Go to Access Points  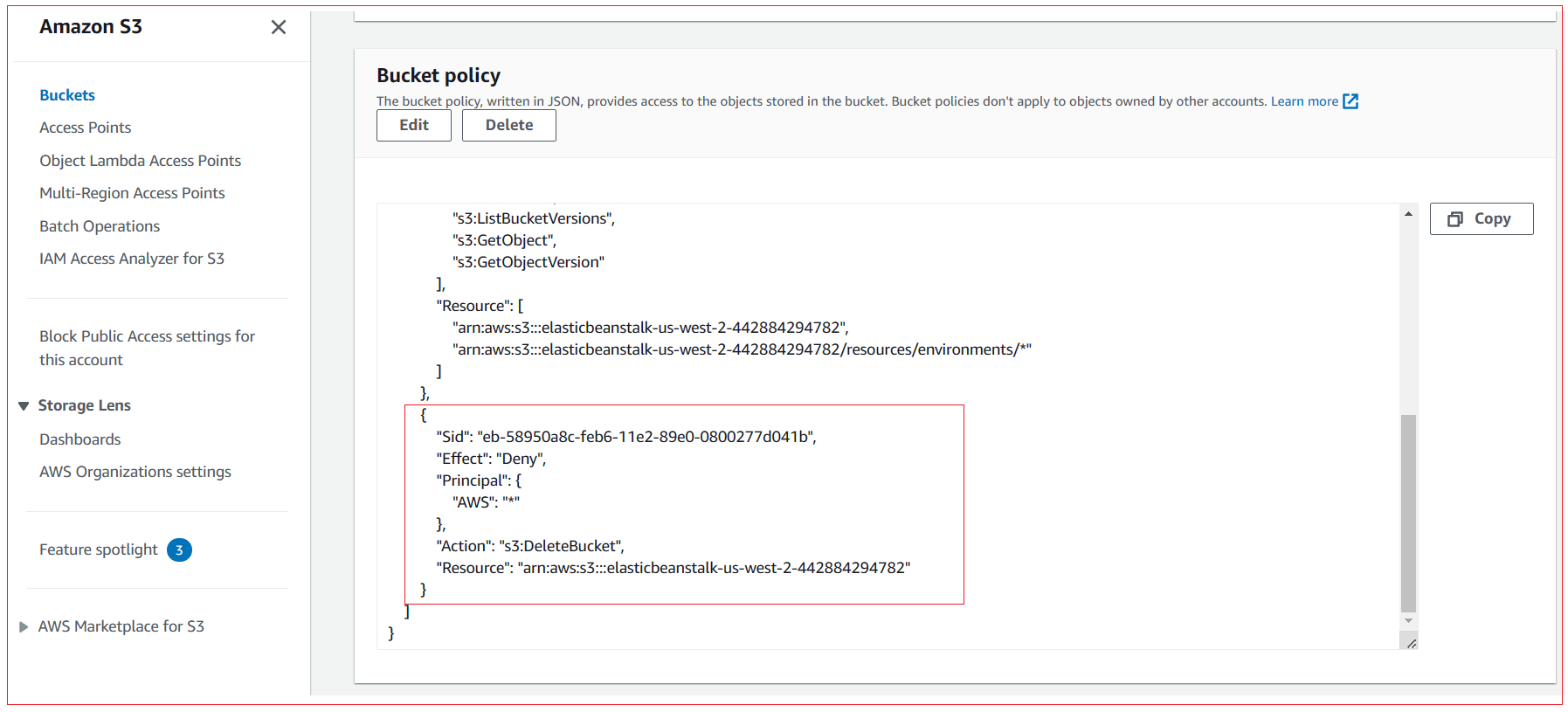tap(86, 128)
